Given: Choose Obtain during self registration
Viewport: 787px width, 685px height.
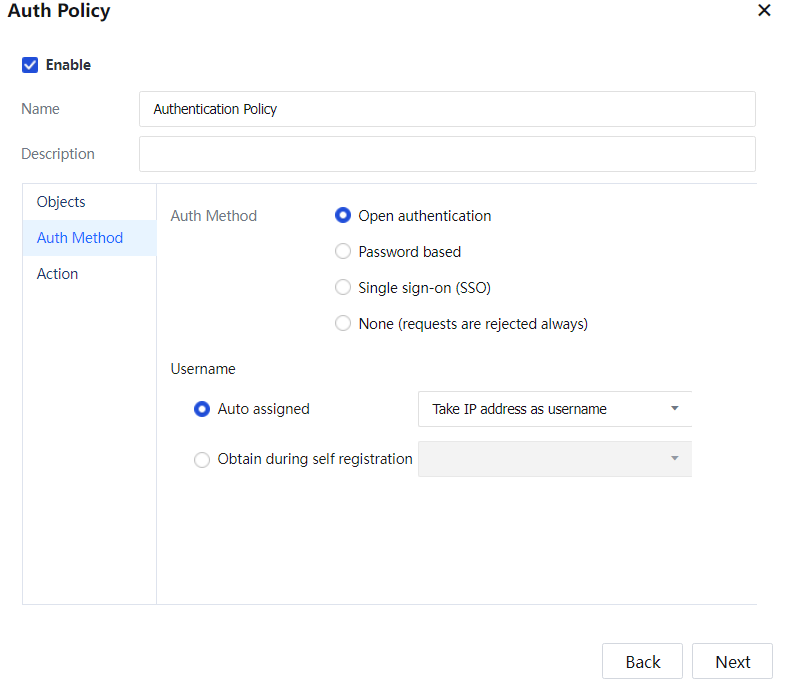Looking at the screenshot, I should (202, 460).
